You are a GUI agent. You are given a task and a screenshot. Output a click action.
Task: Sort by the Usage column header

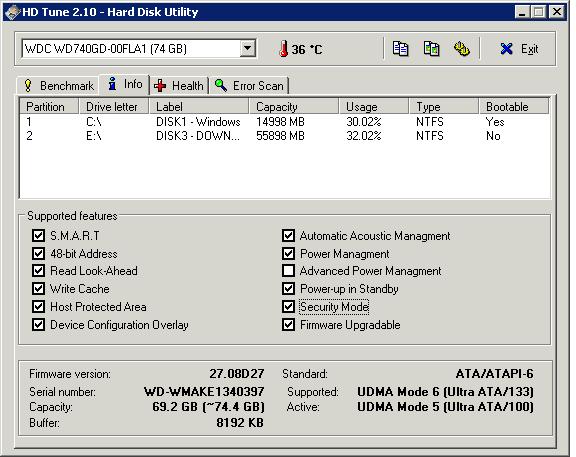(x=374, y=107)
